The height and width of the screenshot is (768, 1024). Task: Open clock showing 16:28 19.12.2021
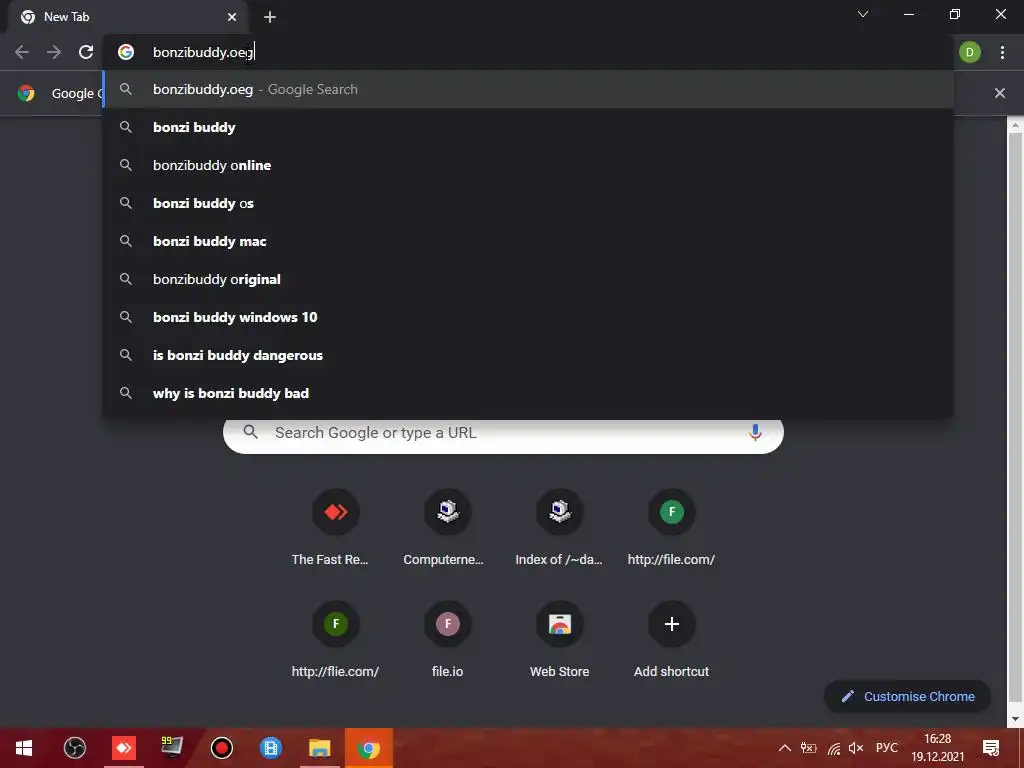pos(938,748)
